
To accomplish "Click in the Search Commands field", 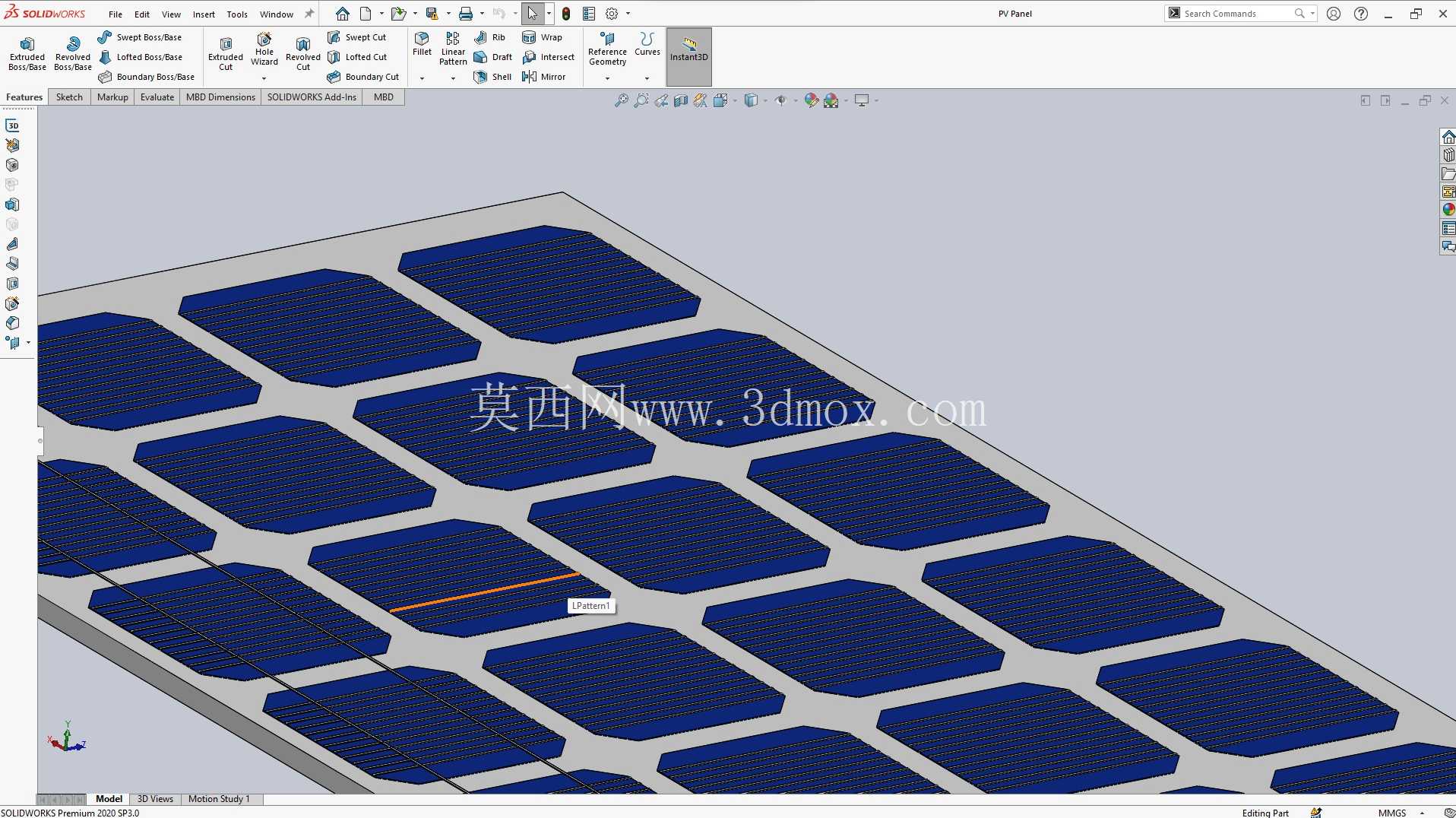I will 1237,14.
